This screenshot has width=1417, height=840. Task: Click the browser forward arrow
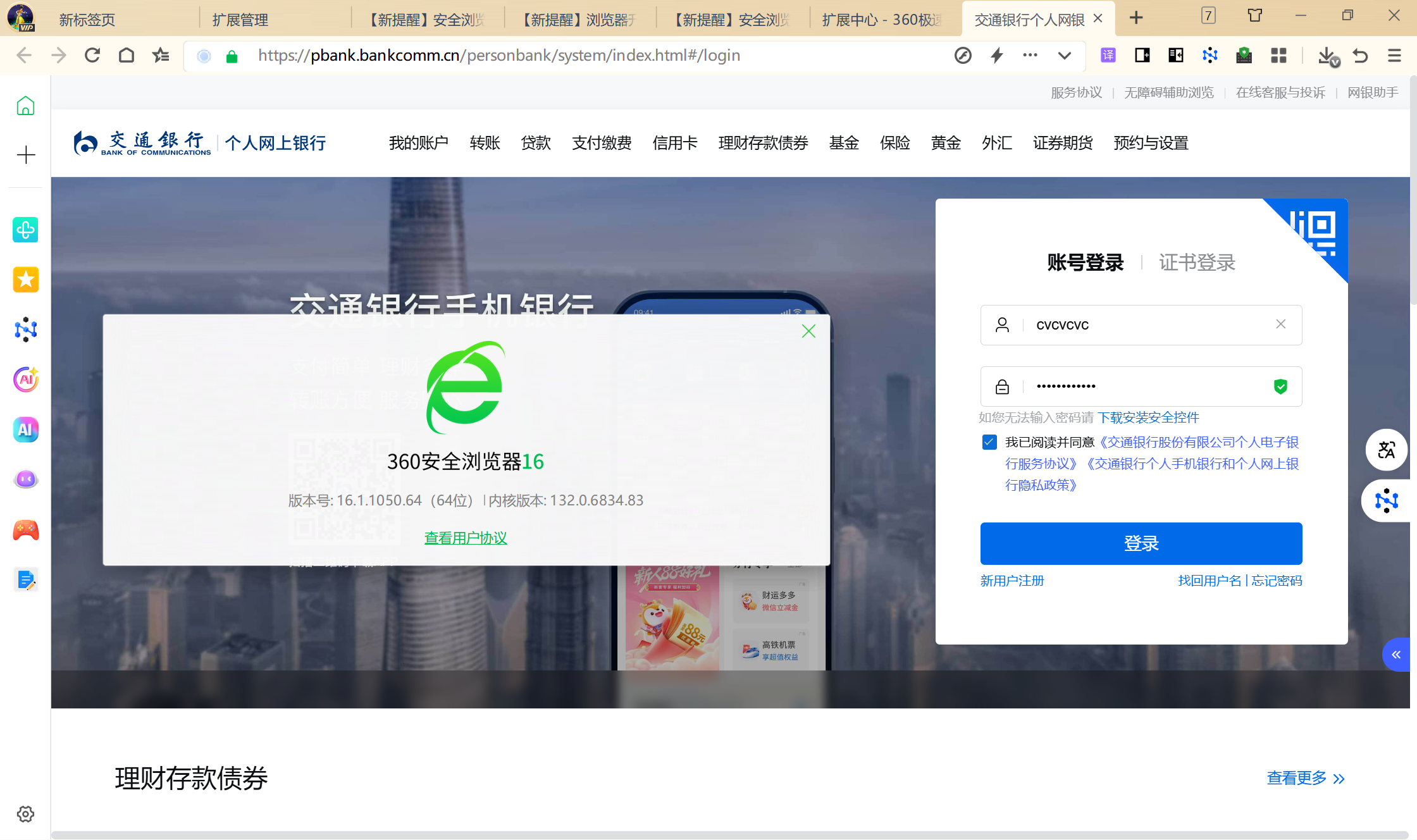pyautogui.click(x=58, y=56)
